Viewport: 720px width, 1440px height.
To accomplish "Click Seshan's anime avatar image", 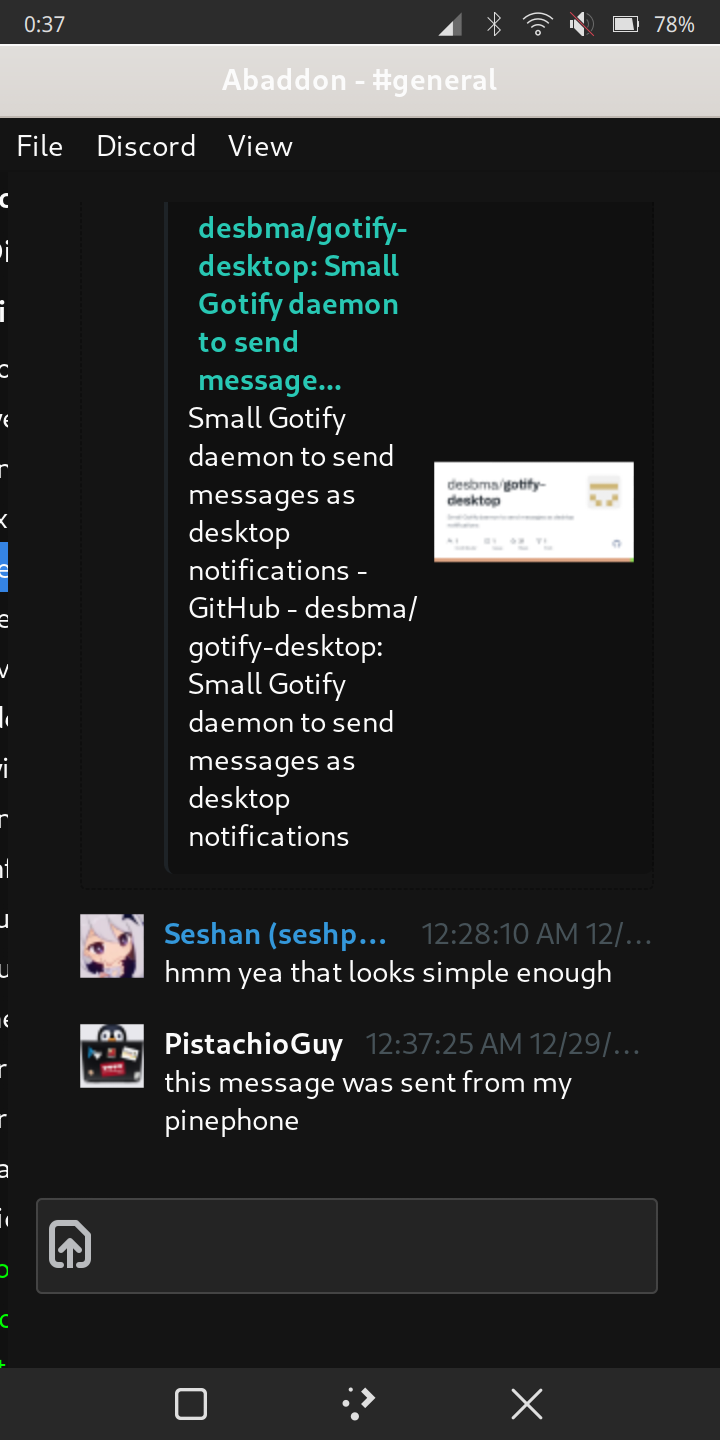I will [112, 946].
